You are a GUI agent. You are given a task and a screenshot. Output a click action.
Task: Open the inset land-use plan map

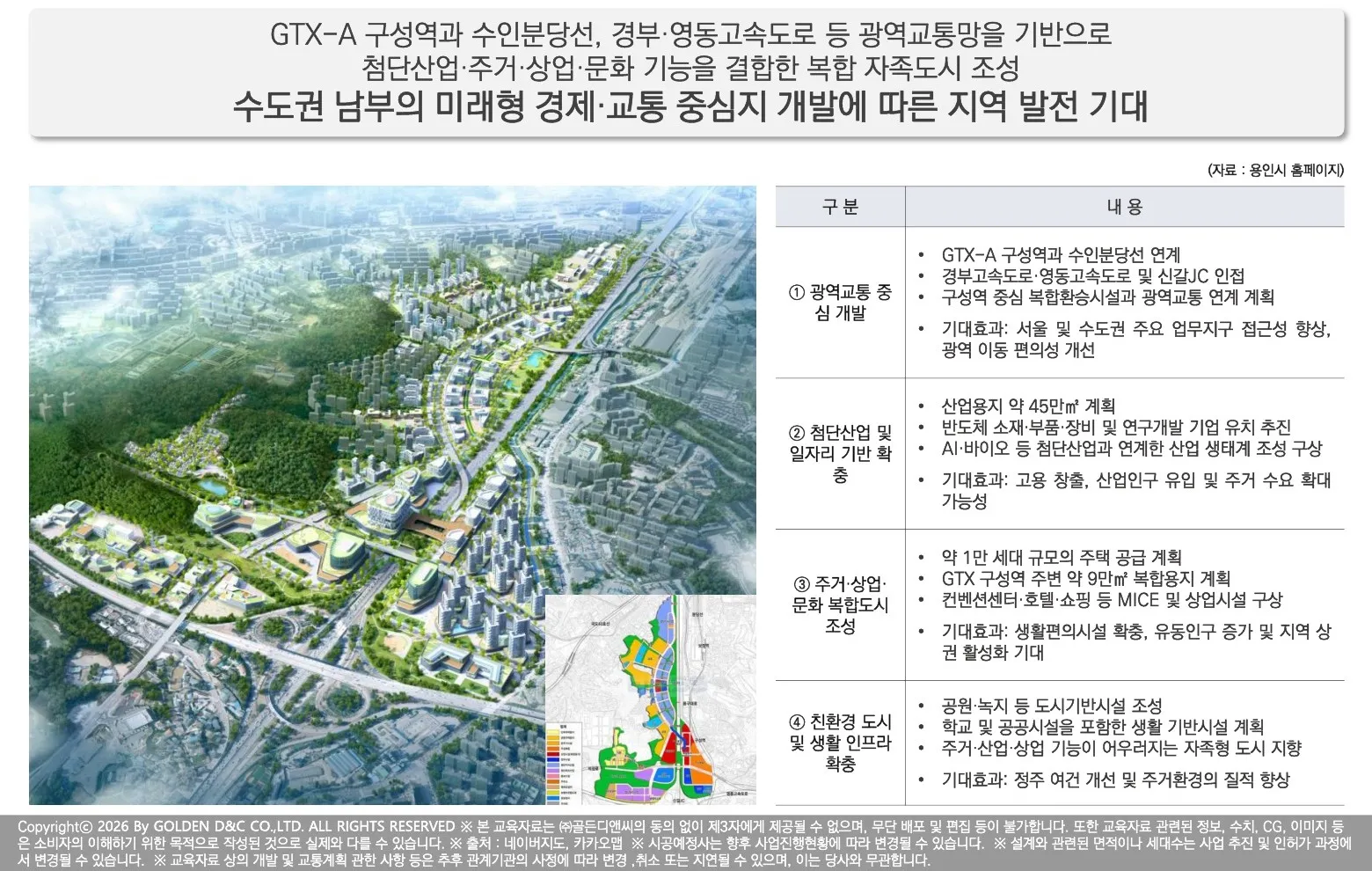click(x=651, y=699)
